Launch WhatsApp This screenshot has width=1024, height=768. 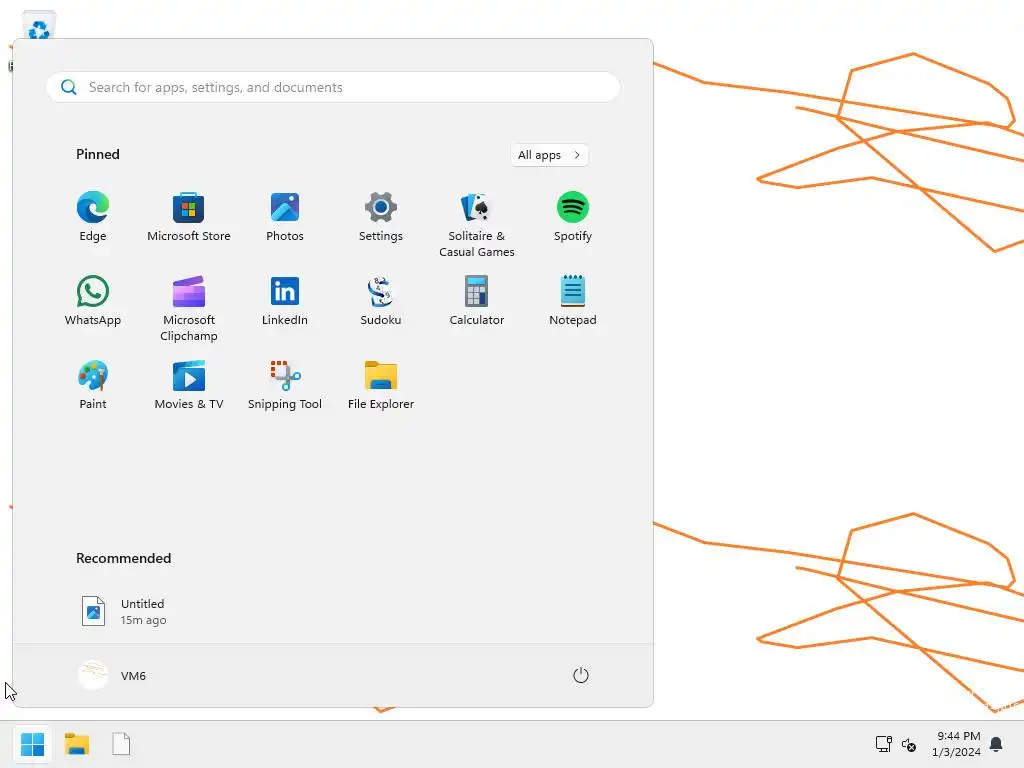tap(93, 300)
